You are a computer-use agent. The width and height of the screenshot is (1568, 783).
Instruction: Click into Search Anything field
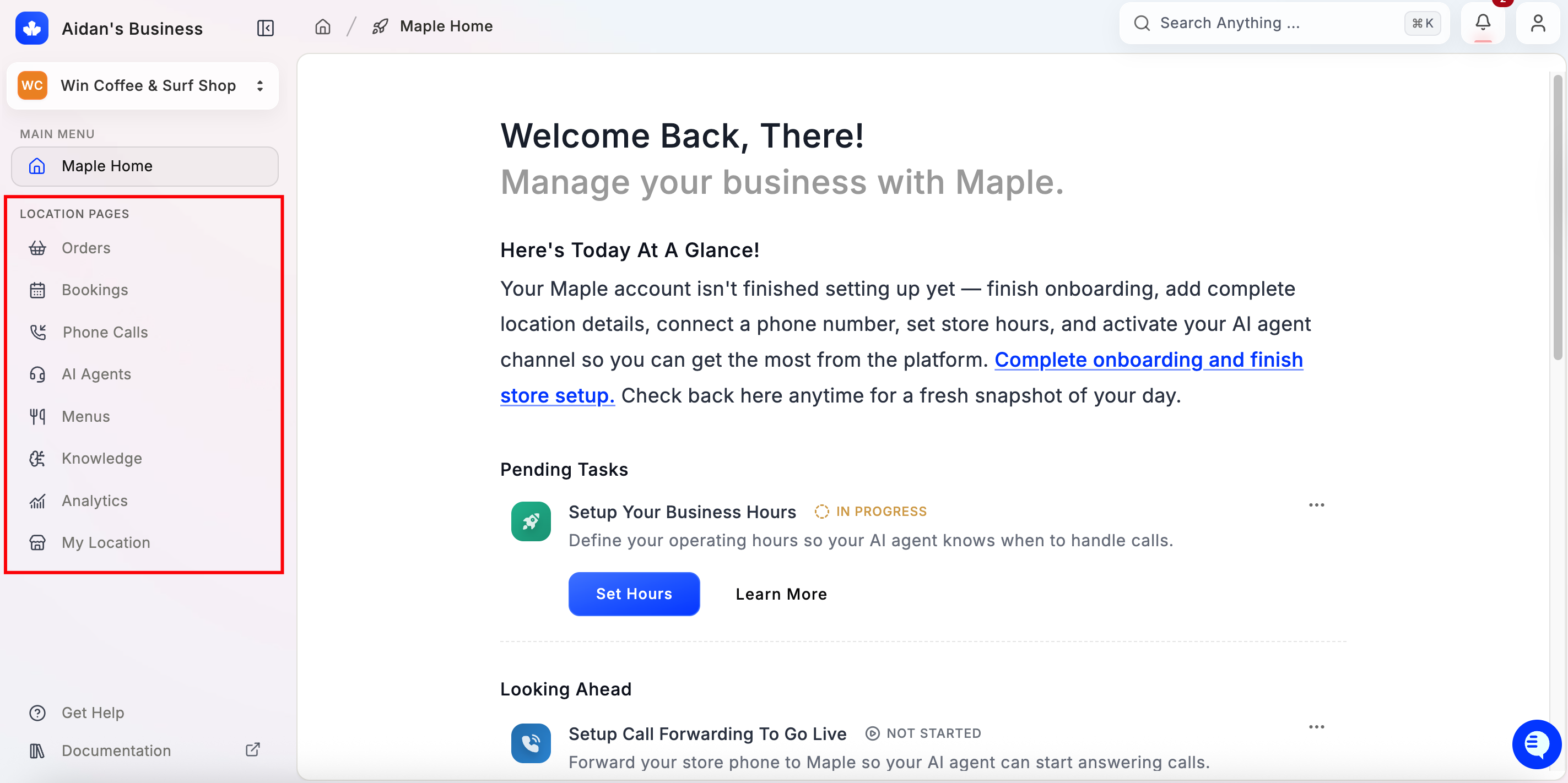[x=1284, y=23]
